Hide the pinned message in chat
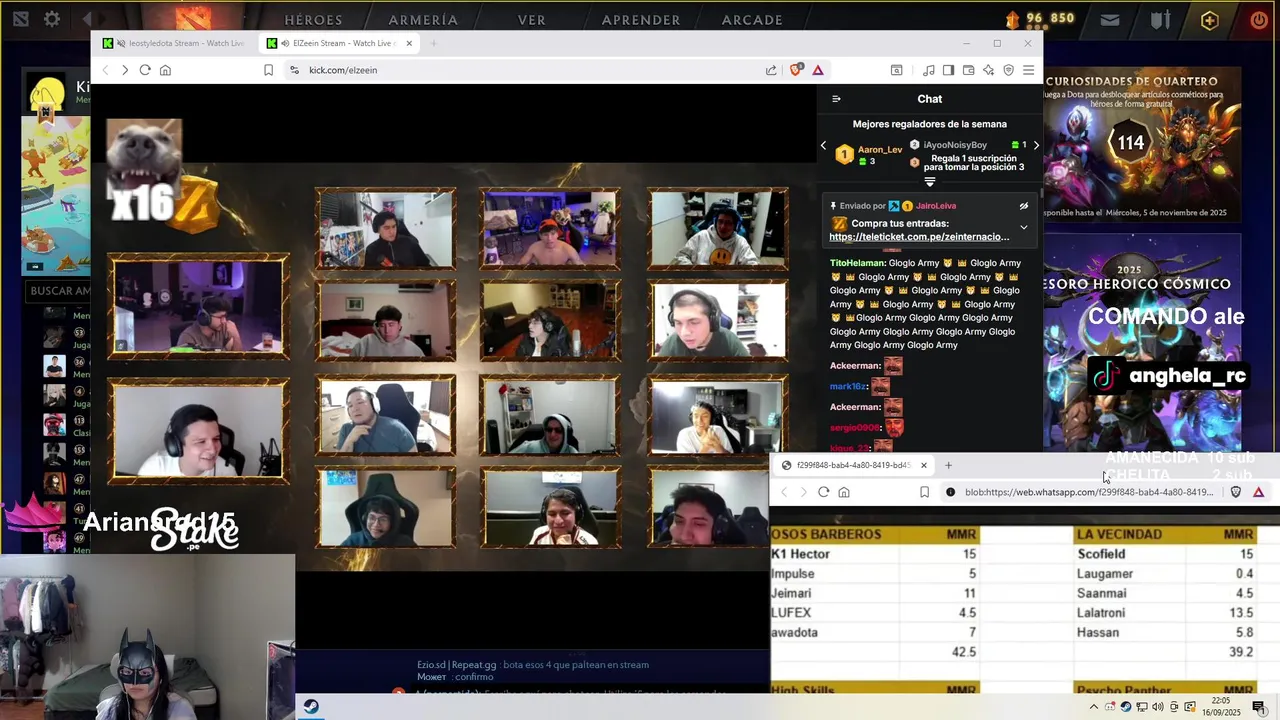Viewport: 1280px width, 720px height. (1023, 206)
